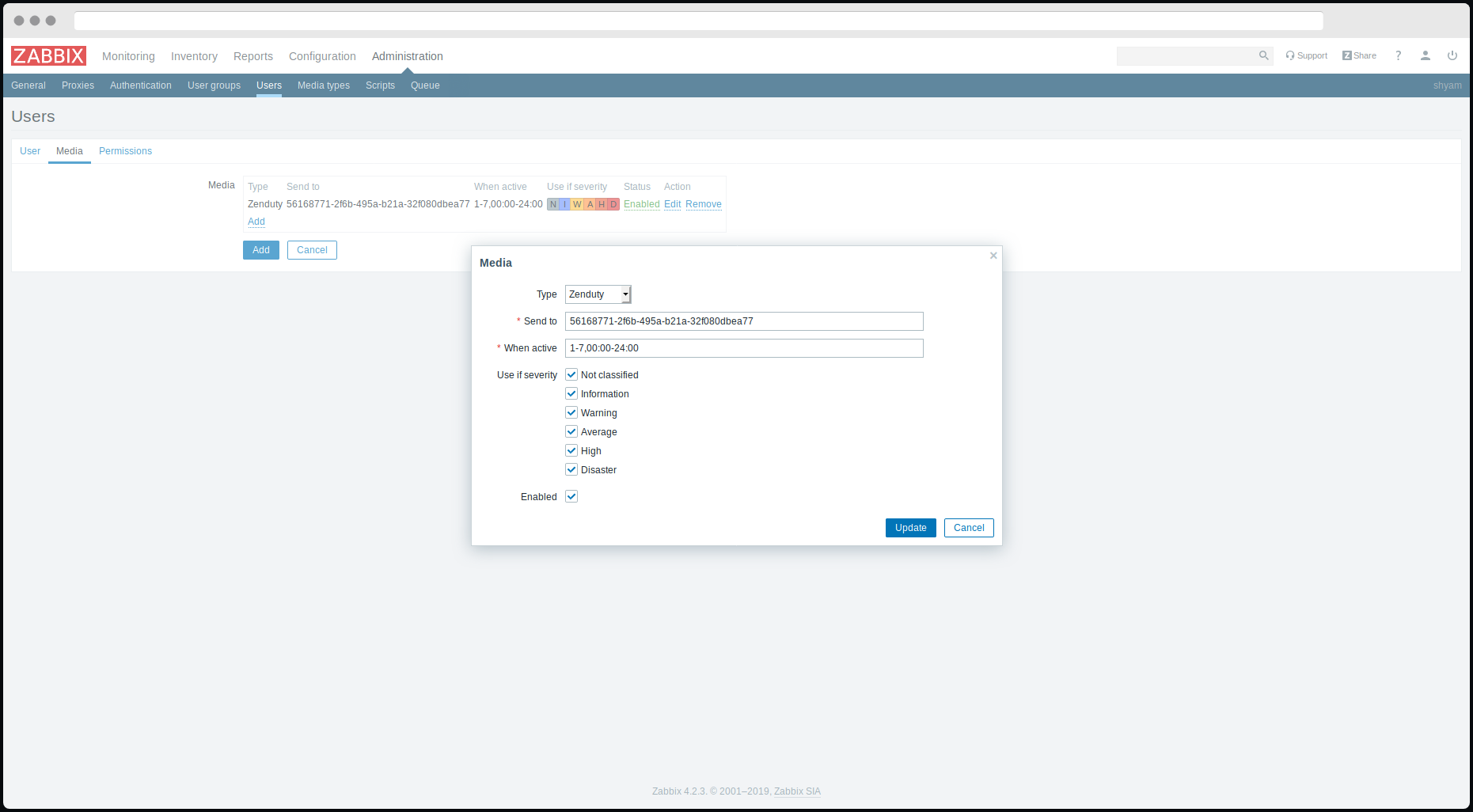Open the Administration menu

(x=408, y=56)
